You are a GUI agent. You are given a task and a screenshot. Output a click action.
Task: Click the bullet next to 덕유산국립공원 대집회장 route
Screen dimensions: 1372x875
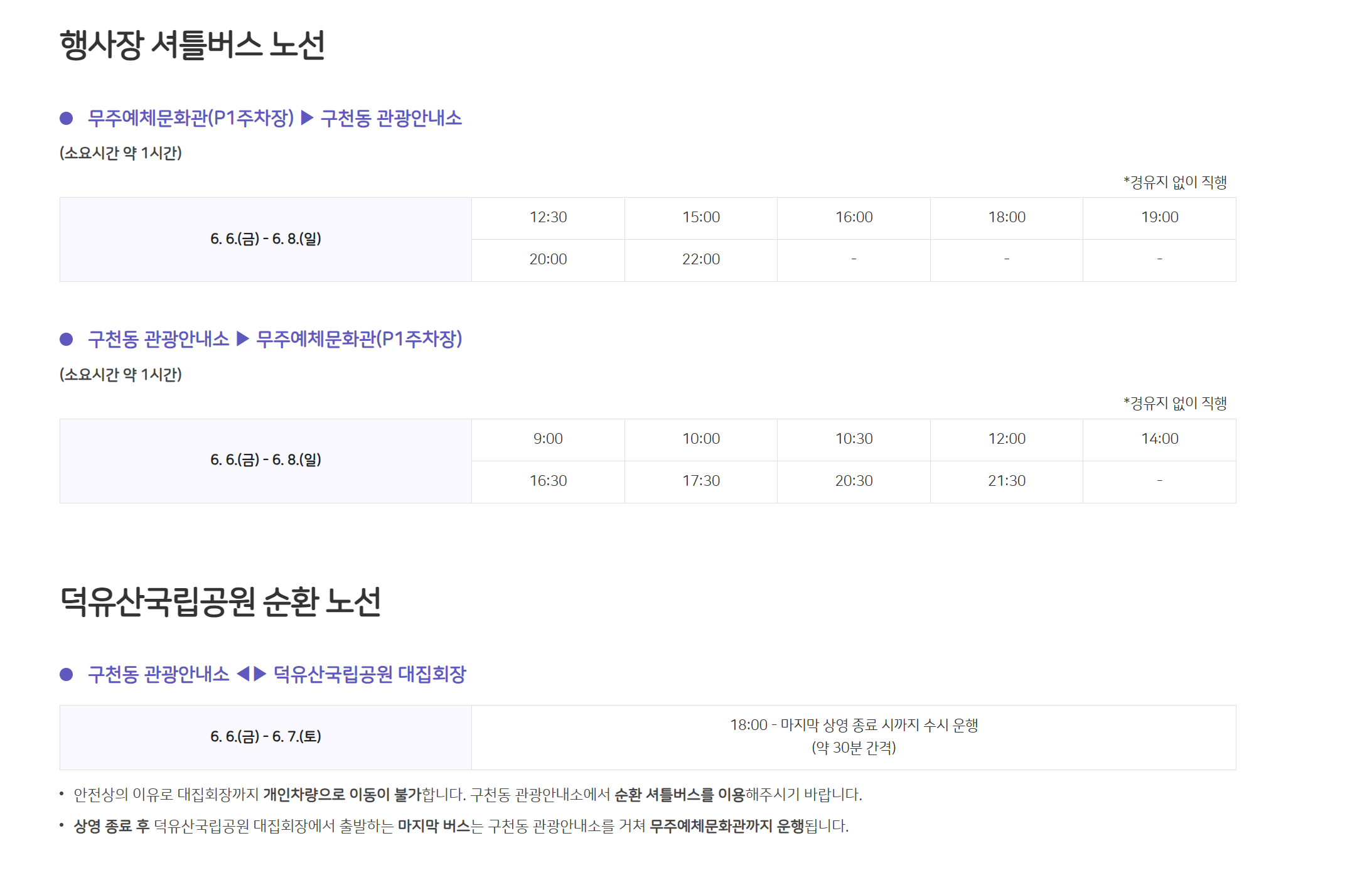pos(67,675)
